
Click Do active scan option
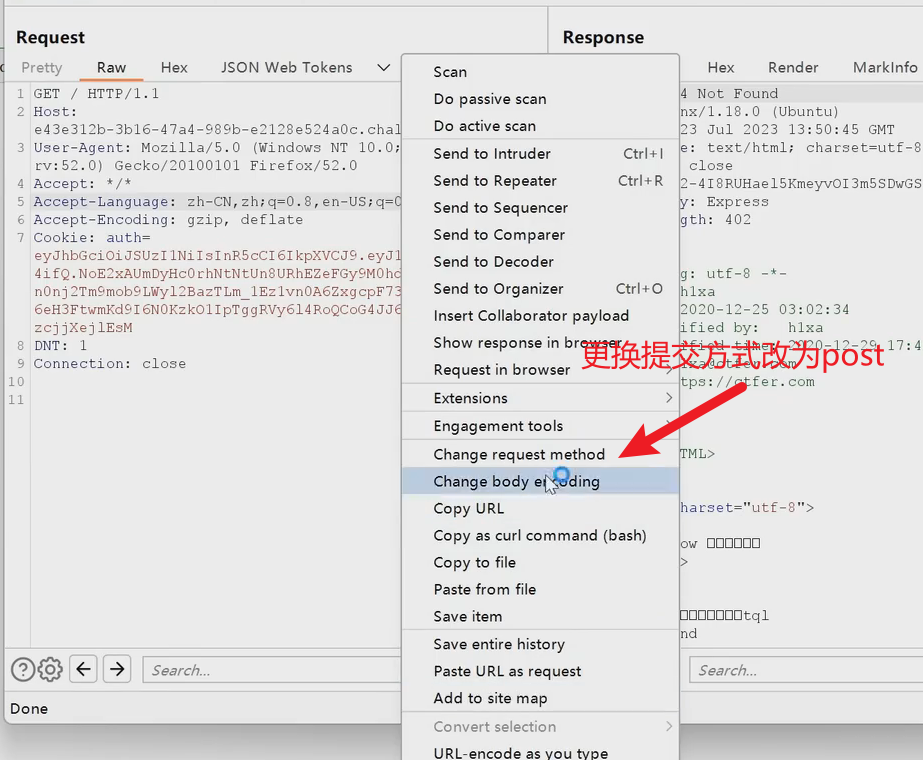pyautogui.click(x=484, y=126)
